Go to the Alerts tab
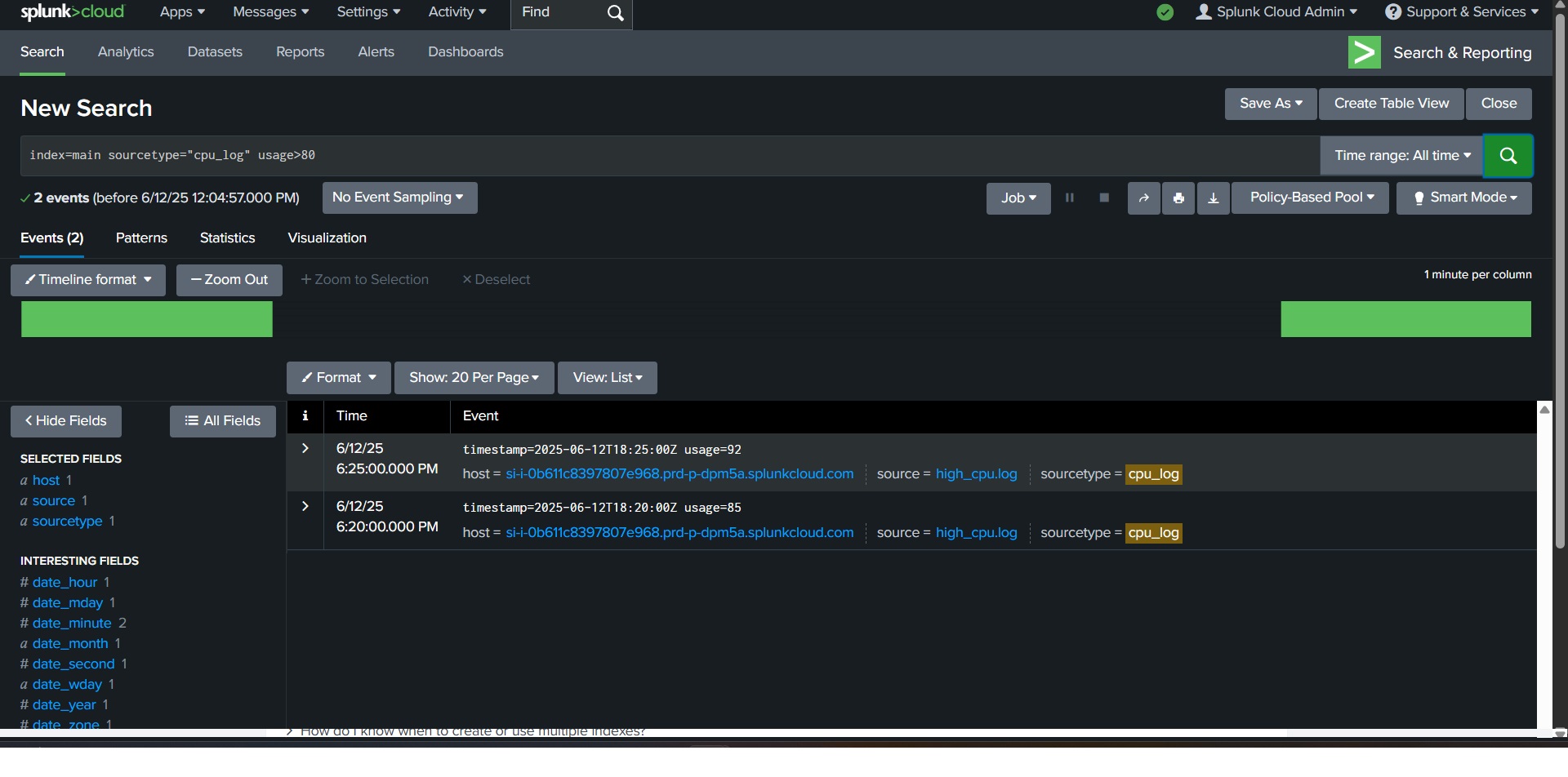 click(376, 52)
